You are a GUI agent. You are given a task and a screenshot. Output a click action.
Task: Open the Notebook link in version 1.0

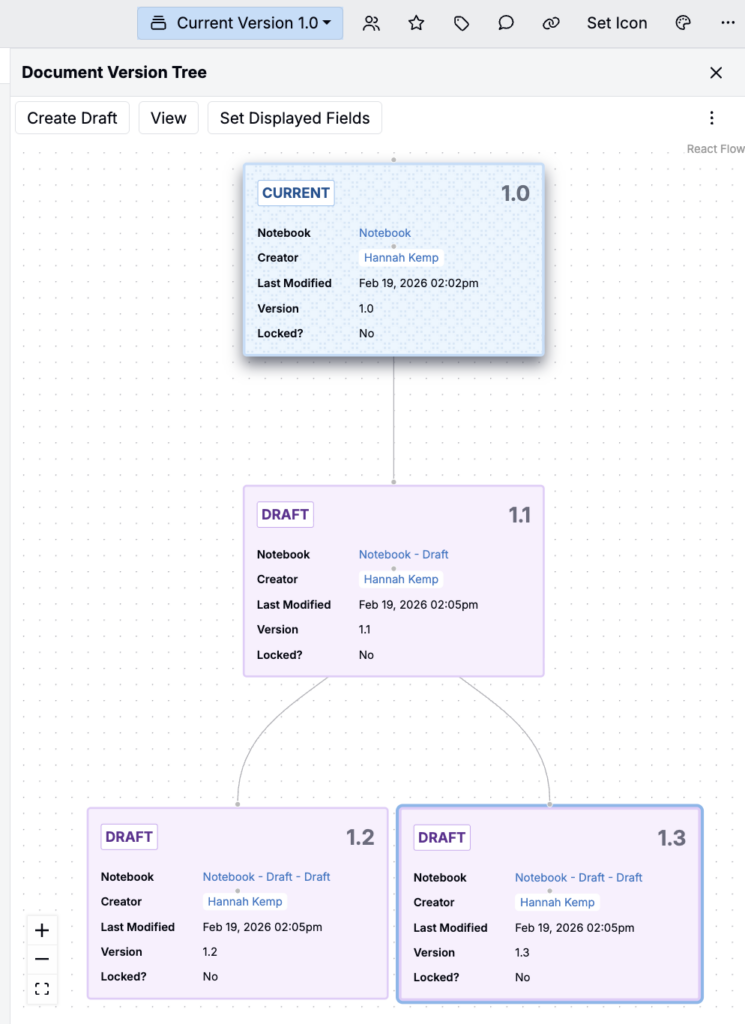[385, 233]
